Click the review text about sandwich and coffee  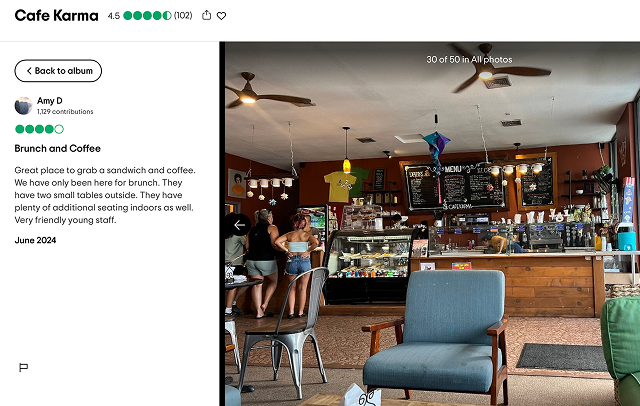(105, 195)
